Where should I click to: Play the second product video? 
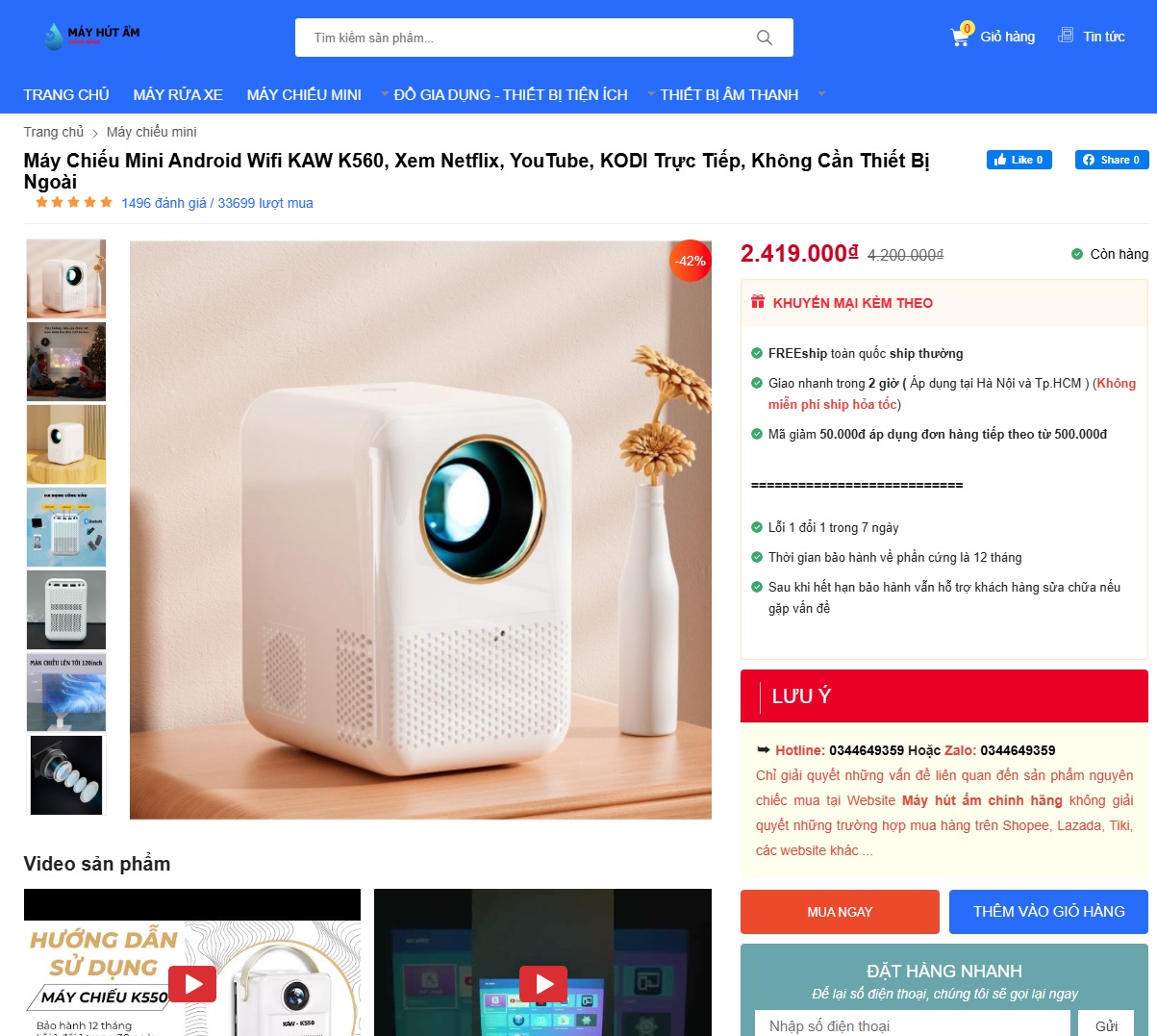coord(543,983)
